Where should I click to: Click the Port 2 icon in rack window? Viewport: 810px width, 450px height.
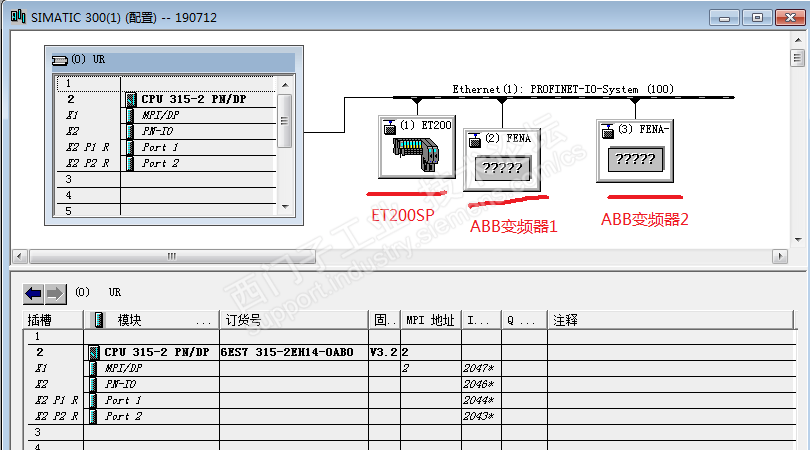click(x=130, y=163)
